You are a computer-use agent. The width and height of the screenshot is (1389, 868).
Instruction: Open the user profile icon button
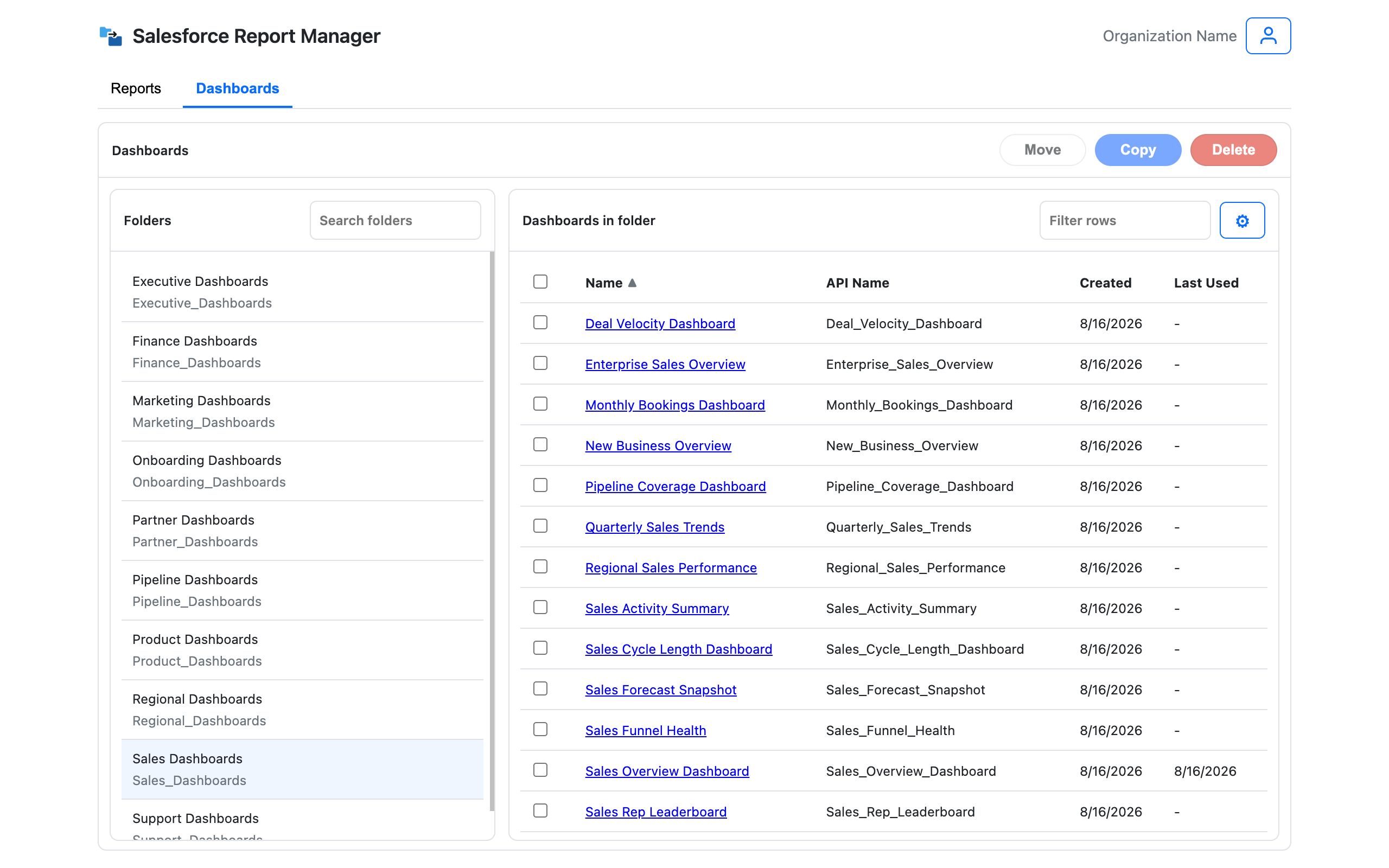pyautogui.click(x=1268, y=36)
